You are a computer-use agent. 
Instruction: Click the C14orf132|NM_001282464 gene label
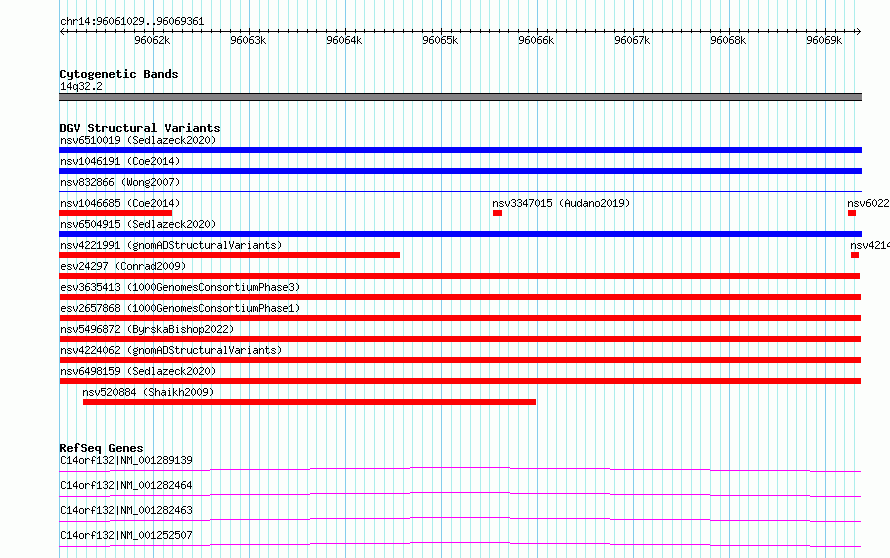point(126,485)
